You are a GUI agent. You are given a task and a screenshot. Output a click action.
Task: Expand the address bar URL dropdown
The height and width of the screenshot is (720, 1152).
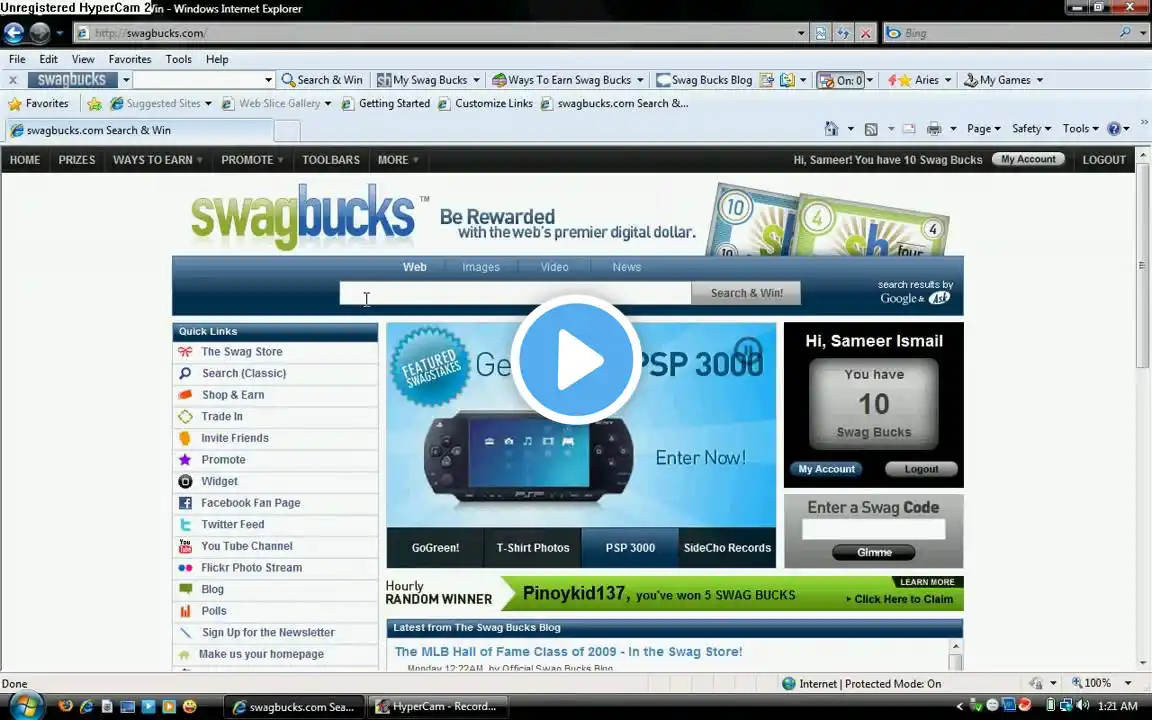point(801,33)
